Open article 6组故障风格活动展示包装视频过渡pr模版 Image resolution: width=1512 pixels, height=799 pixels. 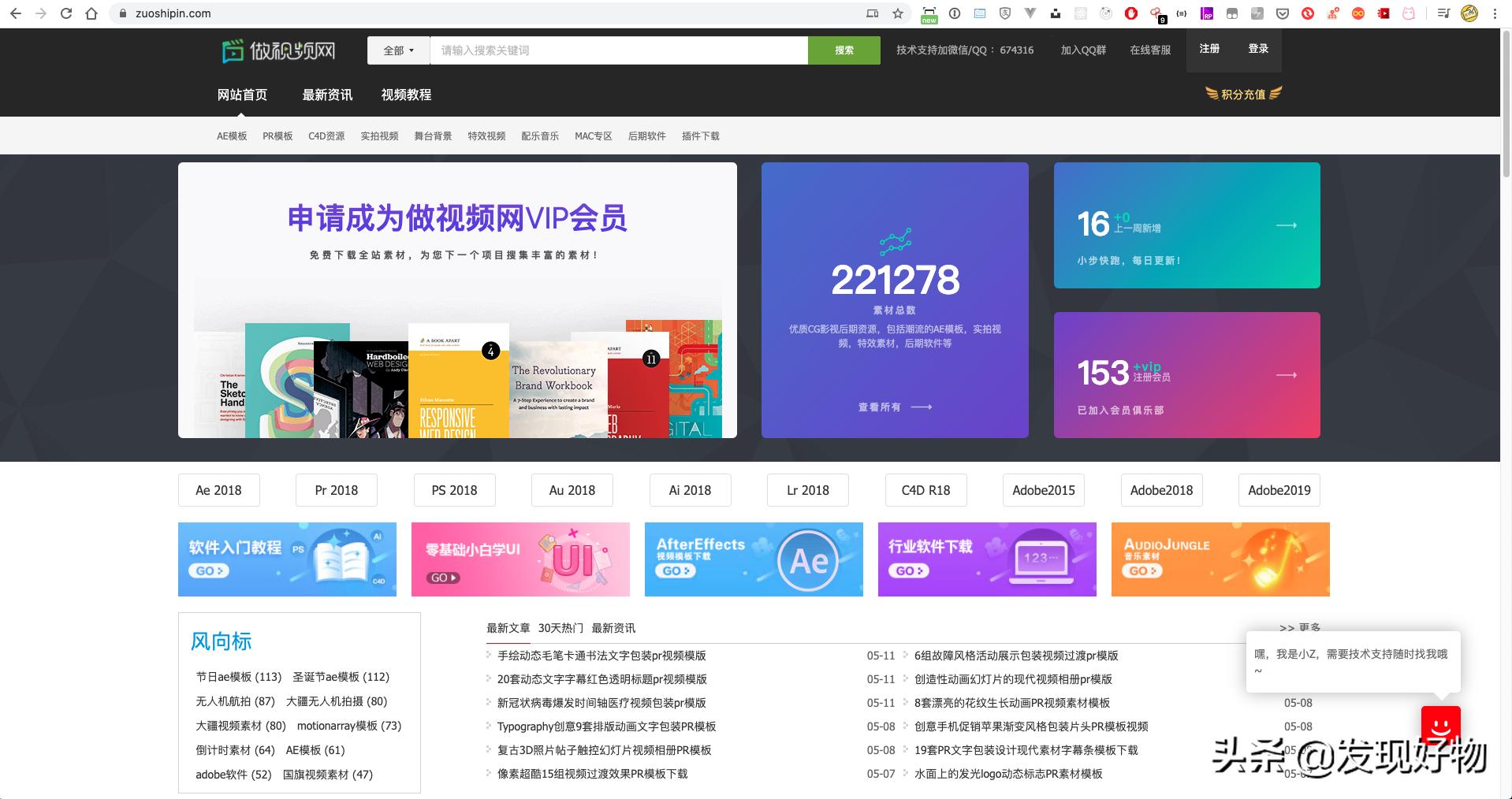point(1016,656)
